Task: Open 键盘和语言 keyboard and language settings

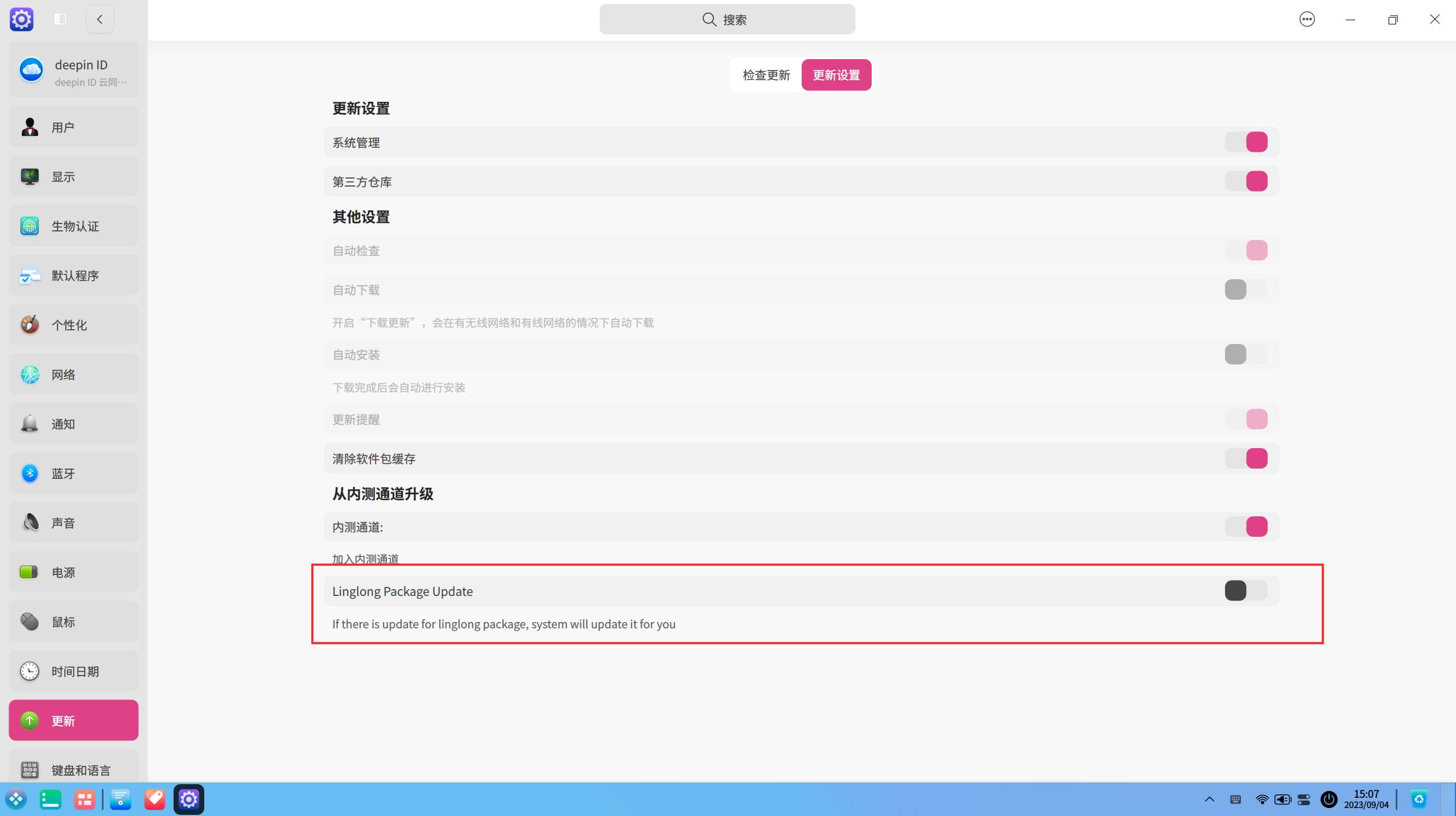Action: (x=73, y=769)
